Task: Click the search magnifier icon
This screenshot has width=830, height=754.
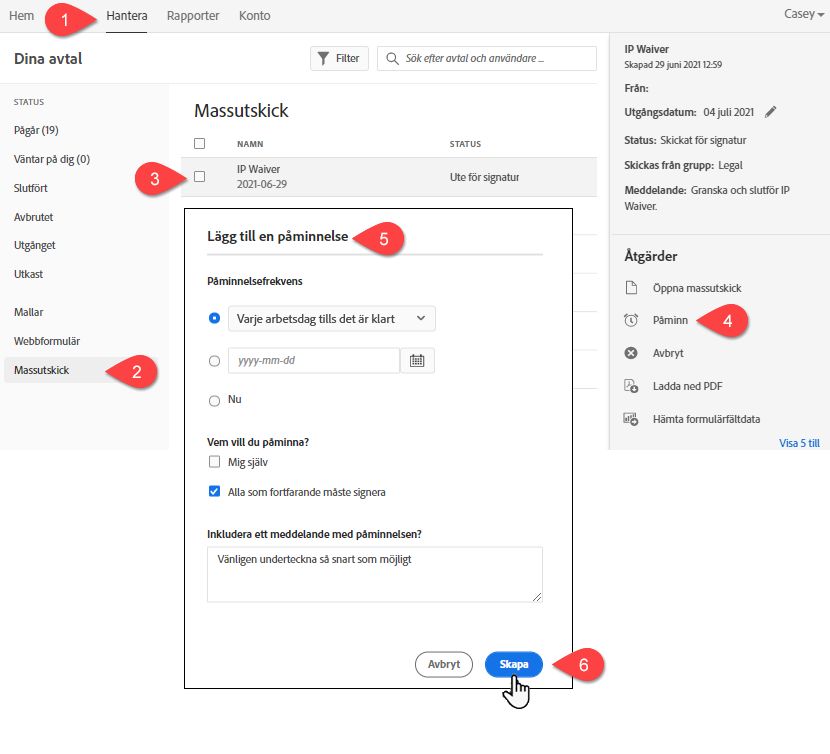Action: (392, 58)
